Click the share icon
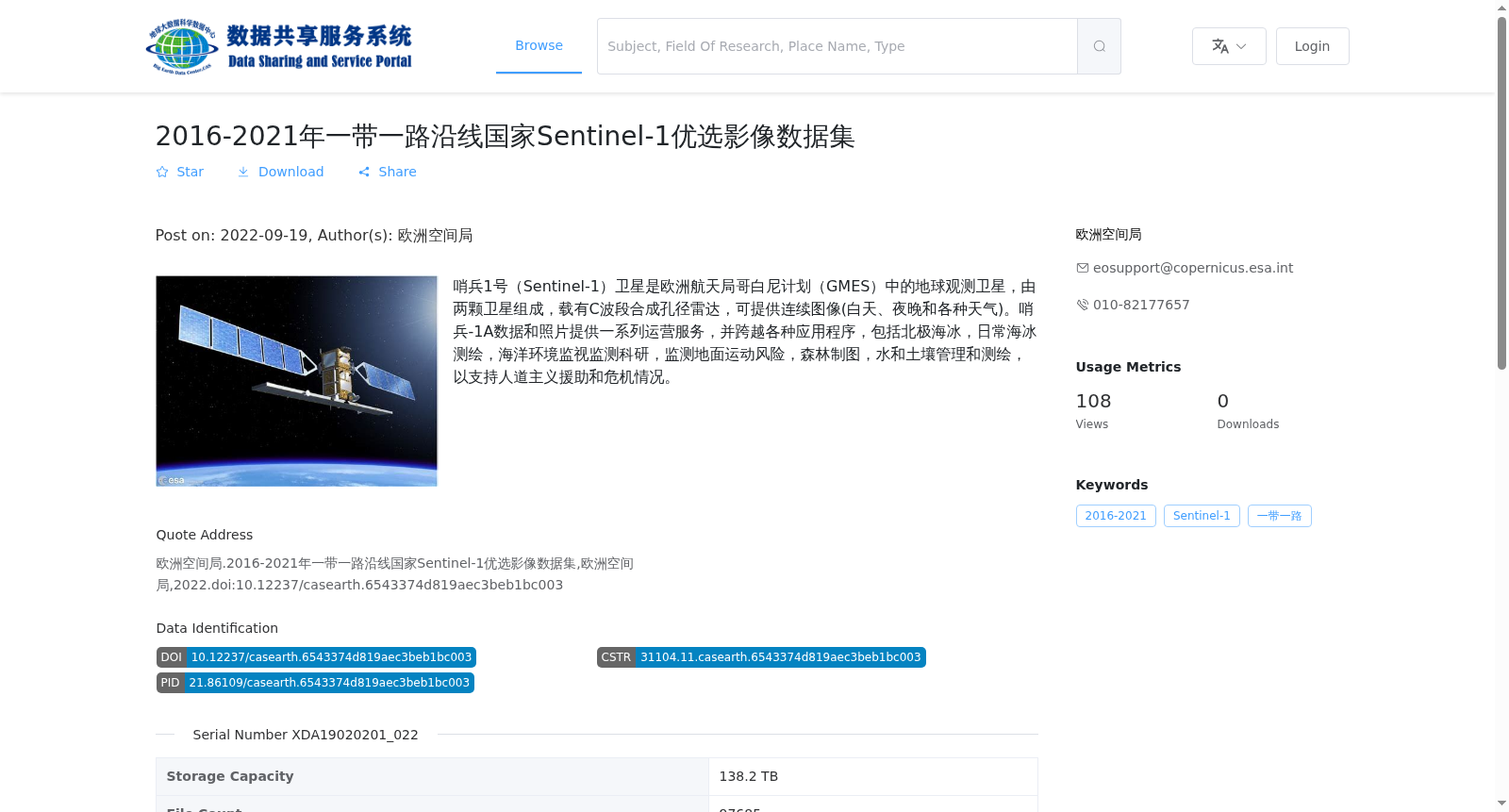This screenshot has width=1509, height=812. 364,172
